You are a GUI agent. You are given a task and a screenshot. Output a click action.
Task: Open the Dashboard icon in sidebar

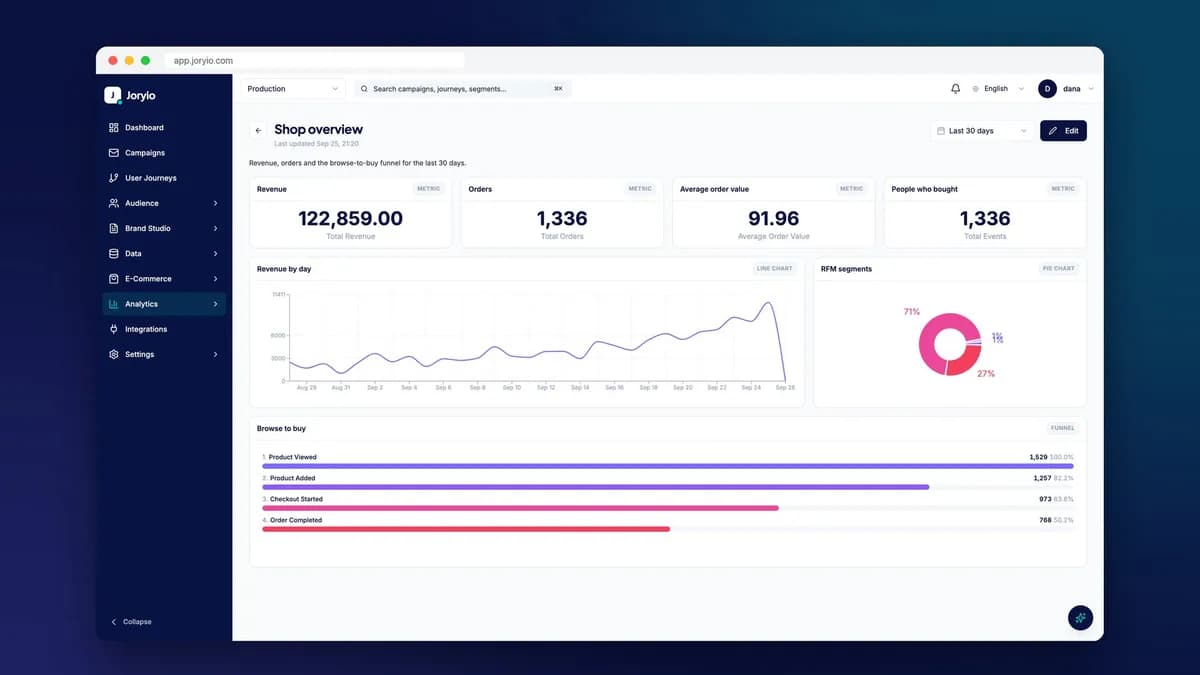point(114,128)
